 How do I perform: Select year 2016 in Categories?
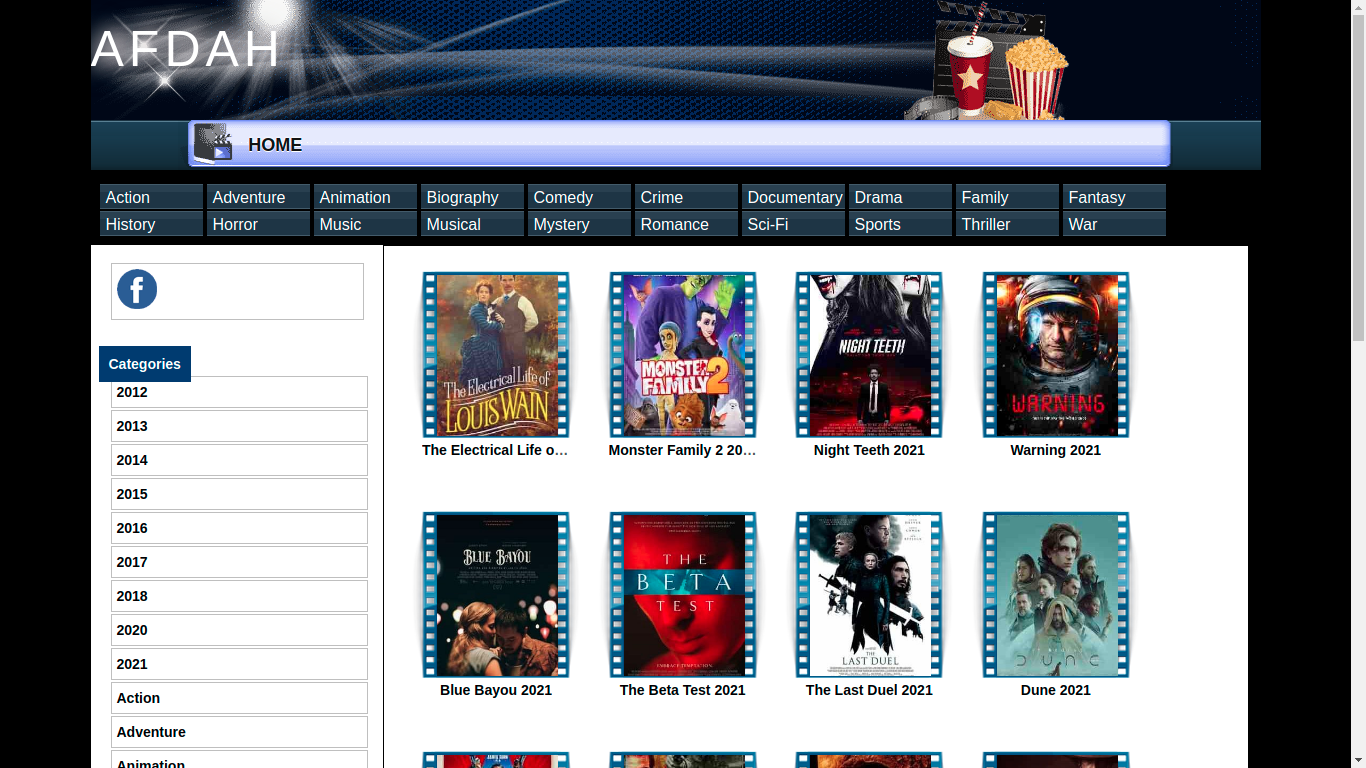239,528
